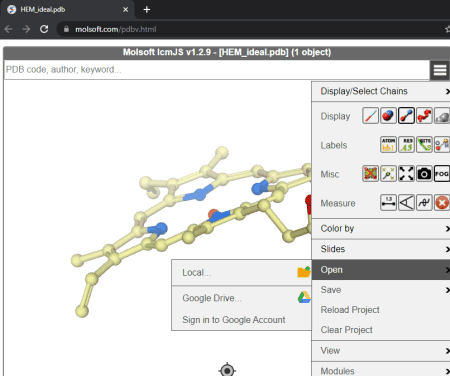Toggle residue labels icon
The image size is (450, 376).
pyautogui.click(x=406, y=145)
